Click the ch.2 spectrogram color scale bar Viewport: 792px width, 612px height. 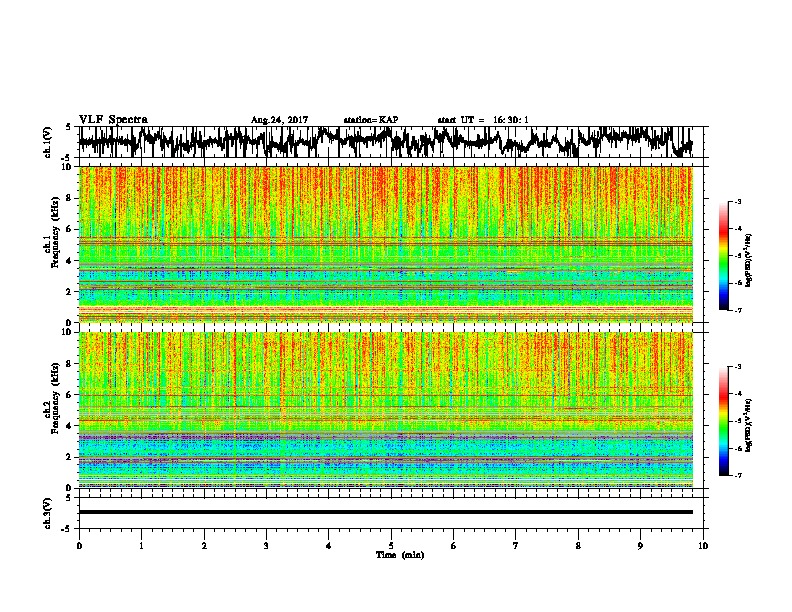724,421
